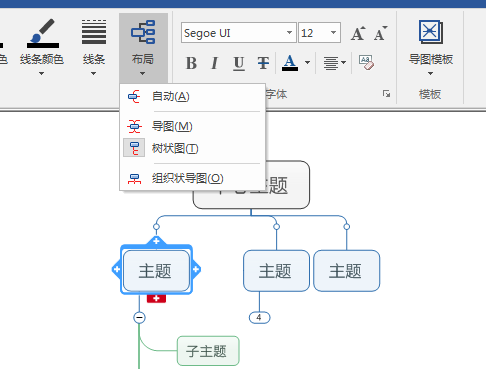Click the org-chart layout icon
486x369 pixels.
pos(134,179)
